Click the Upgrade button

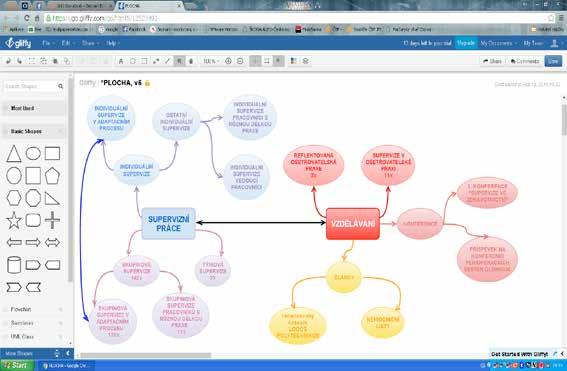click(x=466, y=43)
